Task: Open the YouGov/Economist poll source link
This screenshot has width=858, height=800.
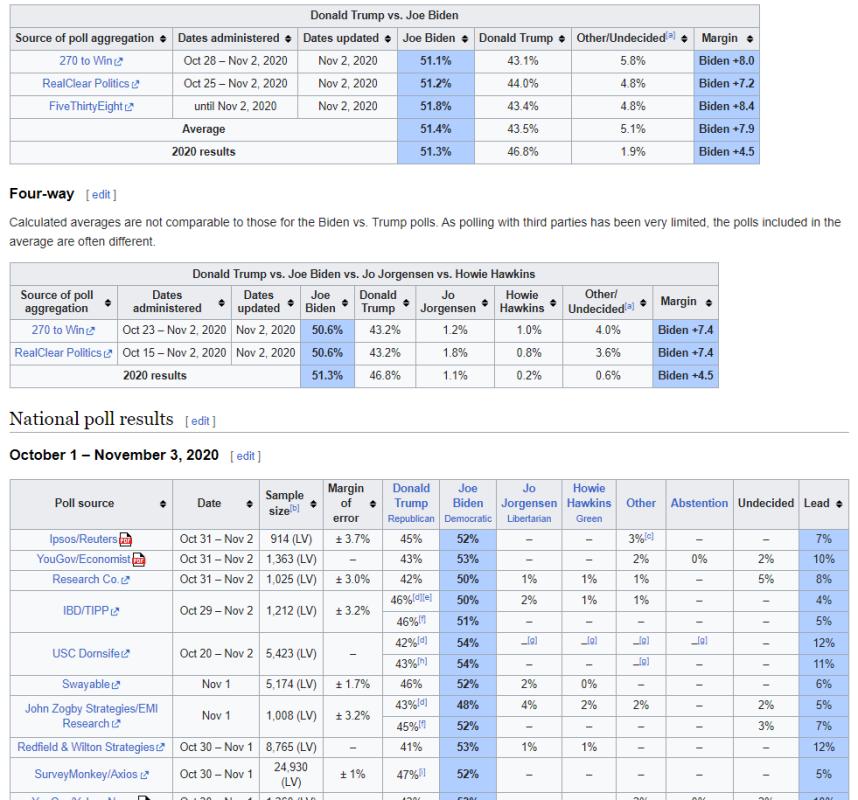Action: point(83,559)
